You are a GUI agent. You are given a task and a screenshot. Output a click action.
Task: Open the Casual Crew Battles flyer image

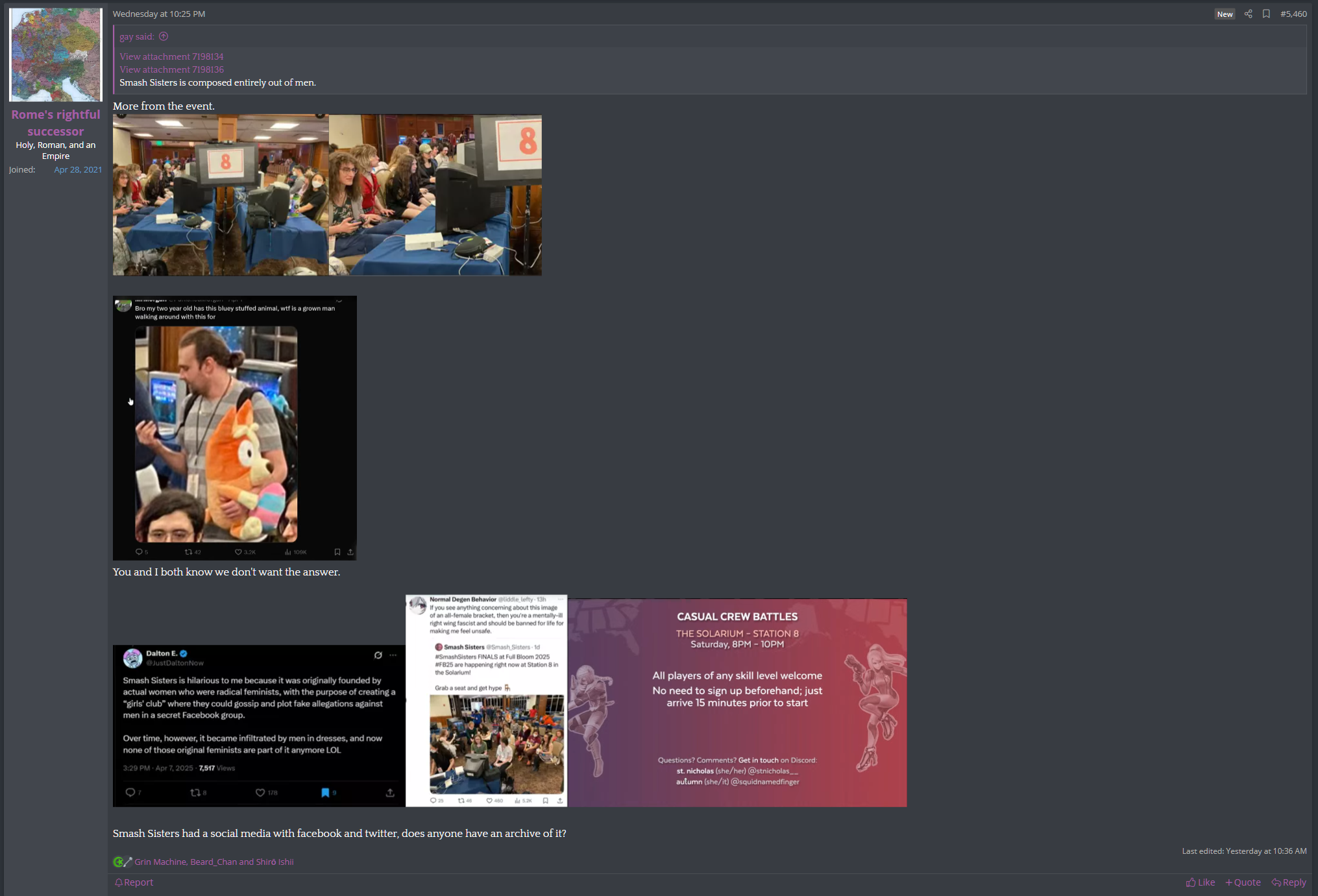(x=737, y=703)
